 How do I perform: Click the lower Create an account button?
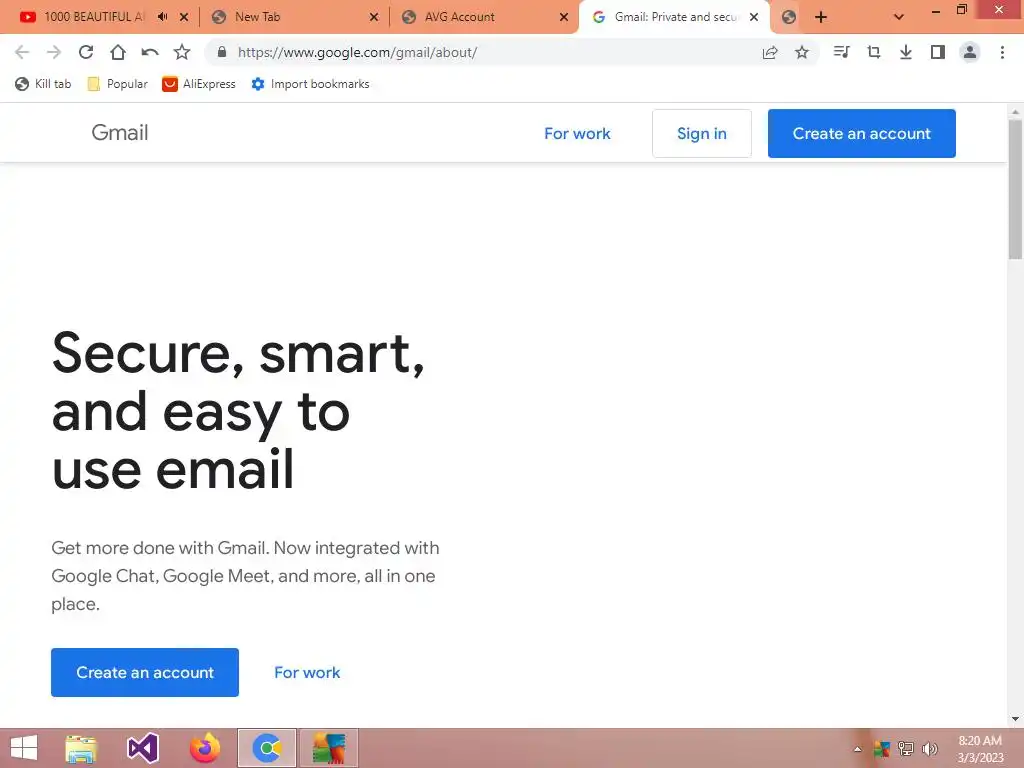tap(145, 672)
